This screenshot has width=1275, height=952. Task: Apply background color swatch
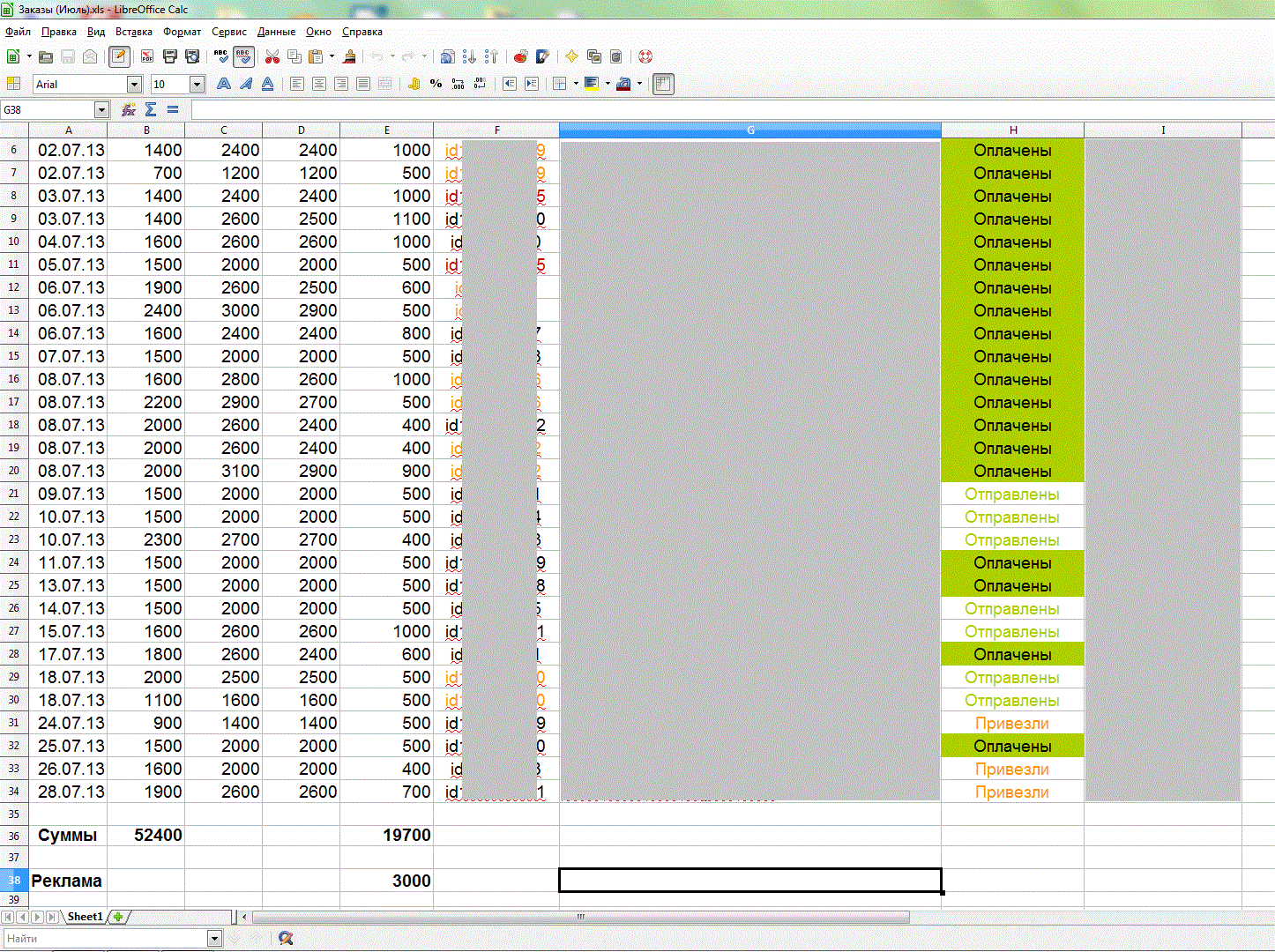[592, 84]
